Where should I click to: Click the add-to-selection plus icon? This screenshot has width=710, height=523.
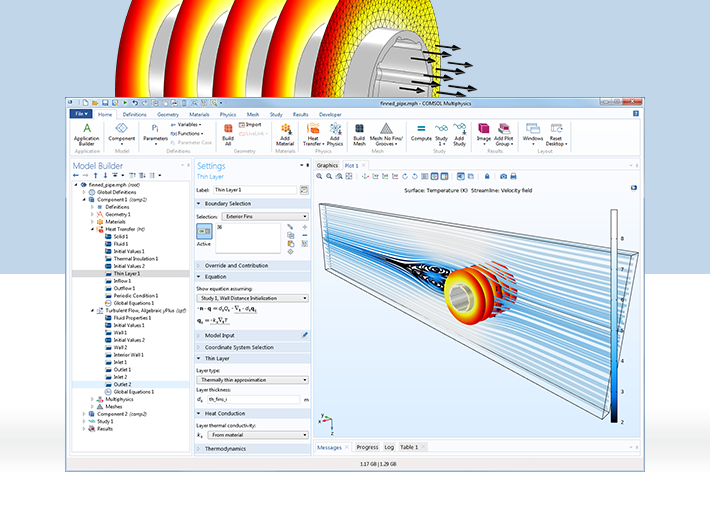305,227
